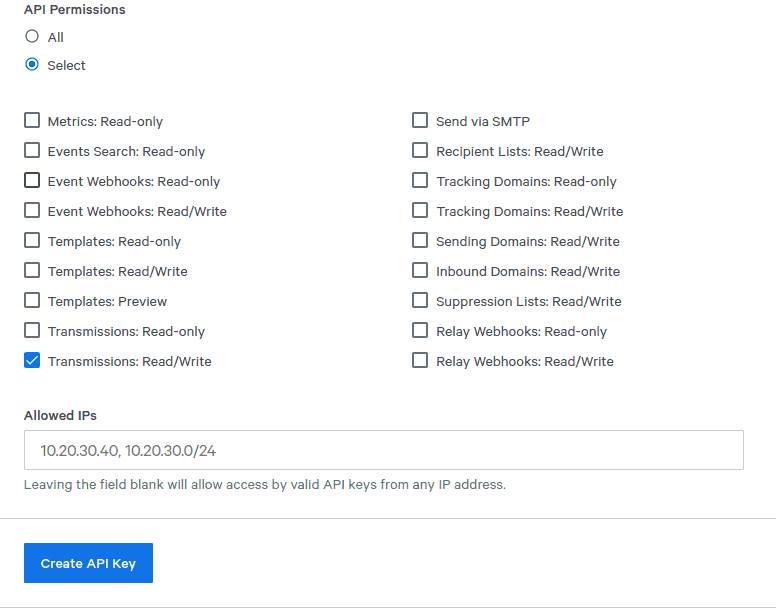This screenshot has width=776, height=609.
Task: Enable Send via SMTP checkbox
Action: click(420, 120)
